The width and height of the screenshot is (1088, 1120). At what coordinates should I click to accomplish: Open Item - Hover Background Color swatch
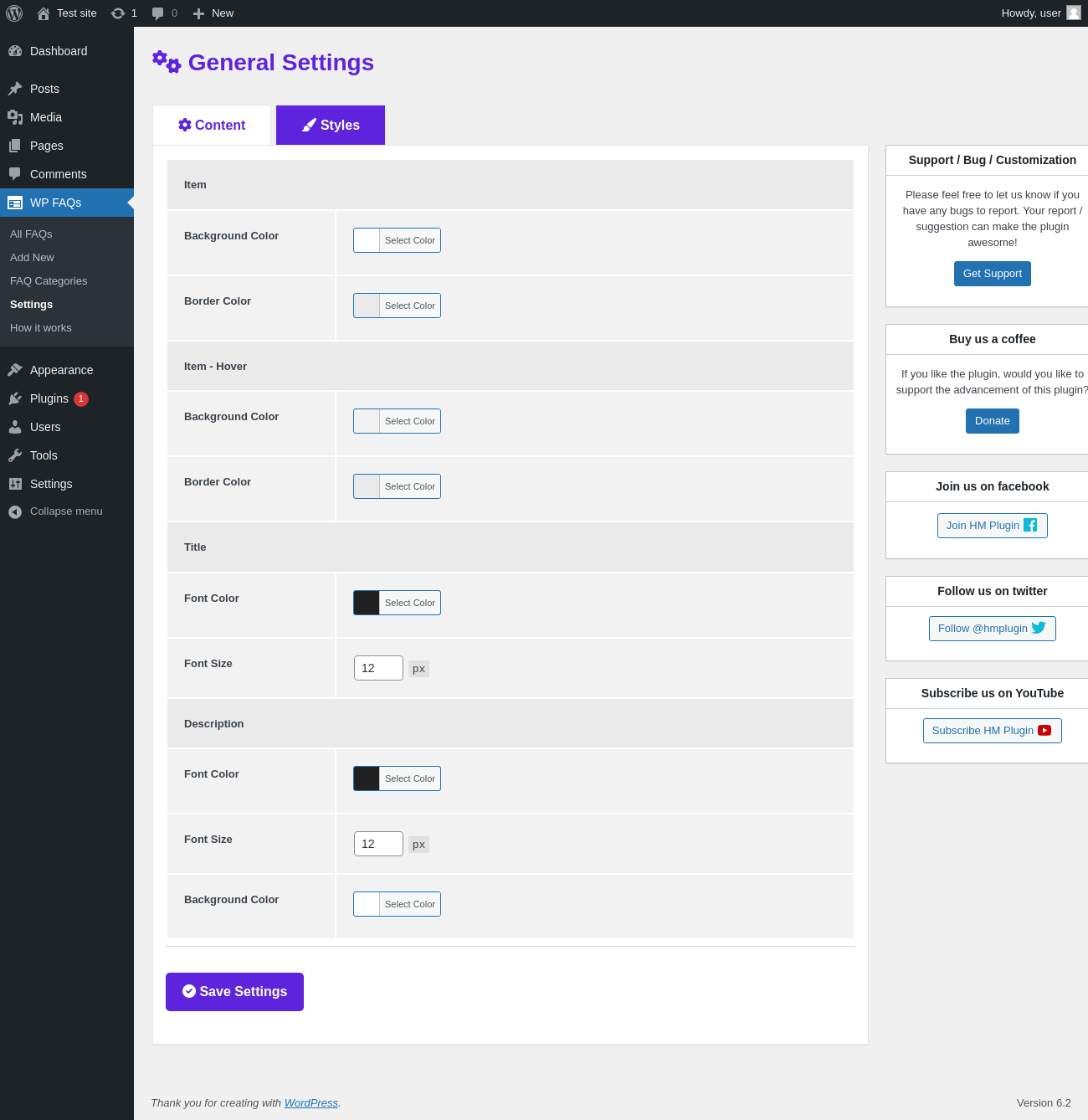pyautogui.click(x=367, y=421)
